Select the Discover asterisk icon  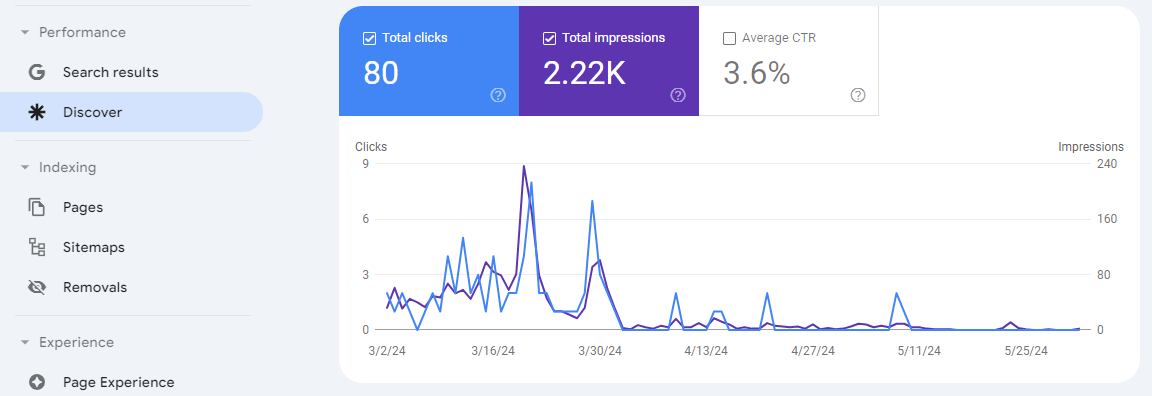pos(37,112)
